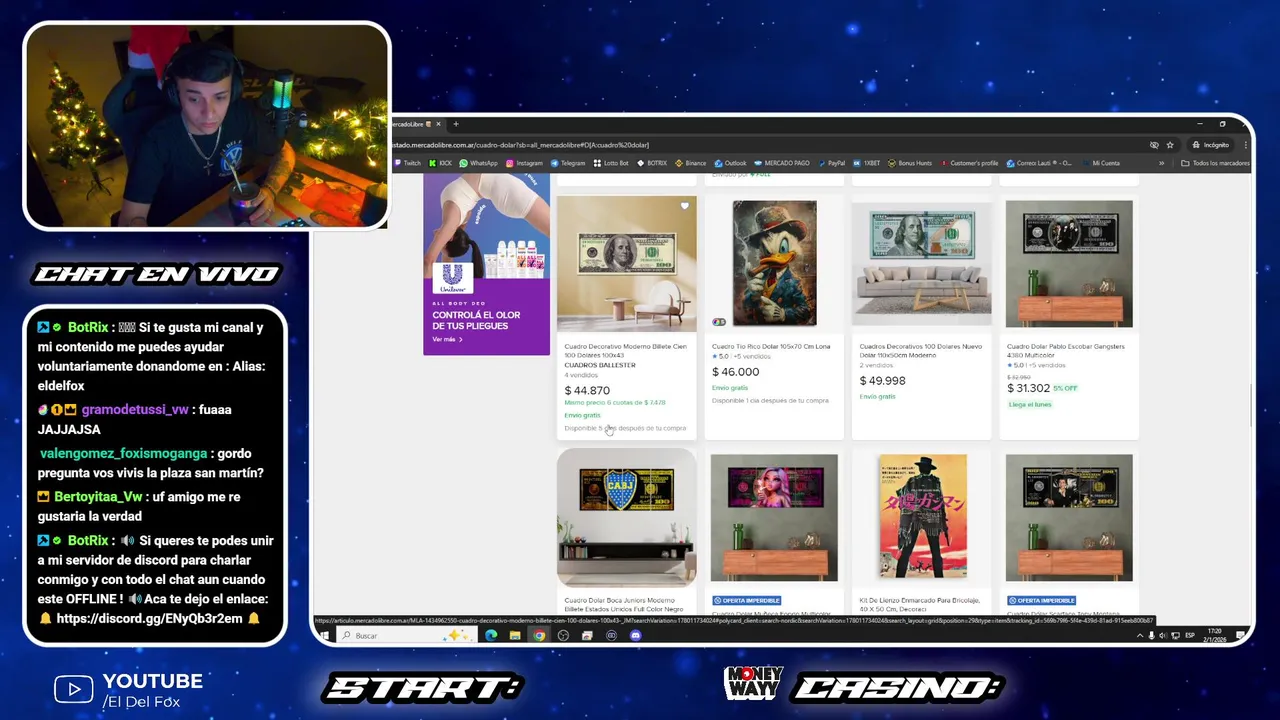Click the Mismo precio 6 cuotas text

[x=614, y=403]
